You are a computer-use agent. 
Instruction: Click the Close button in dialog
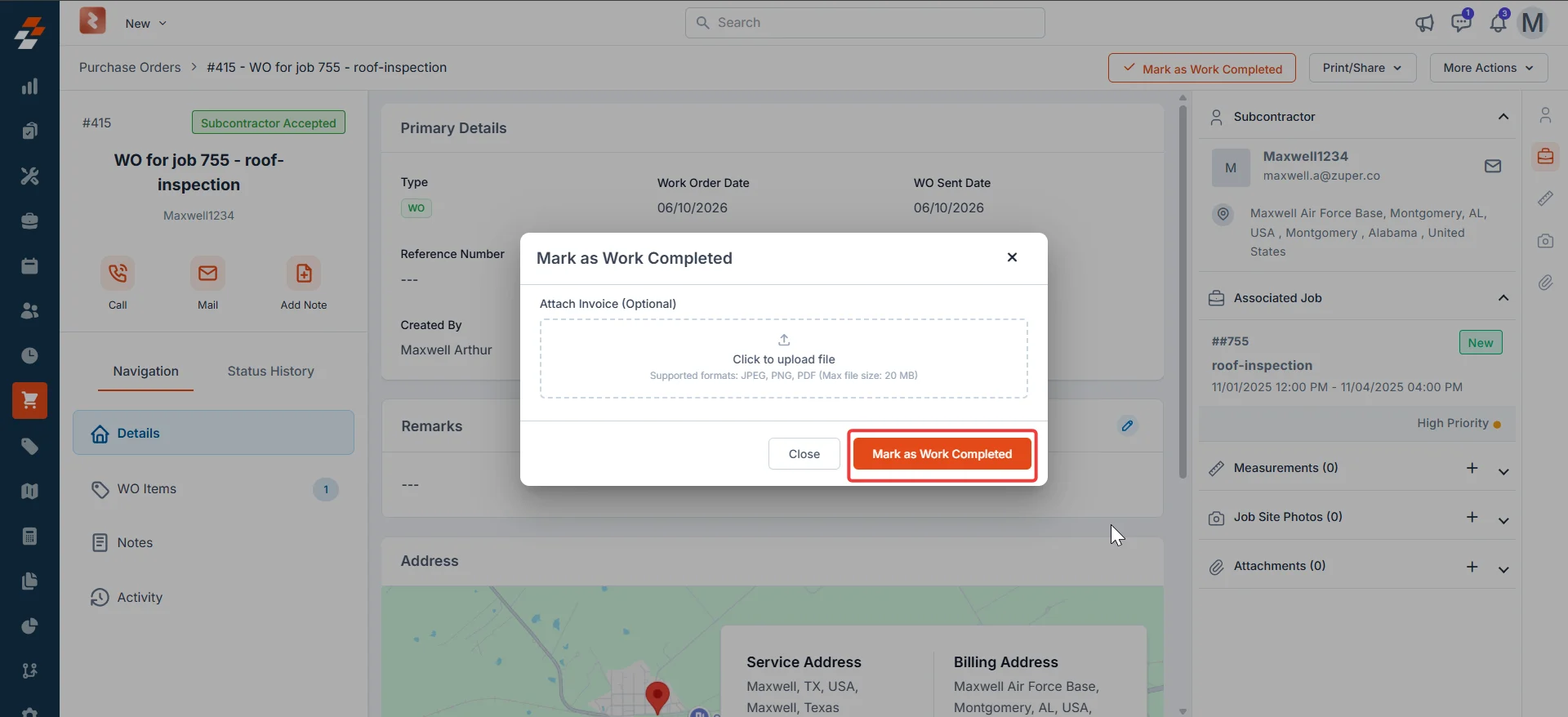click(804, 454)
